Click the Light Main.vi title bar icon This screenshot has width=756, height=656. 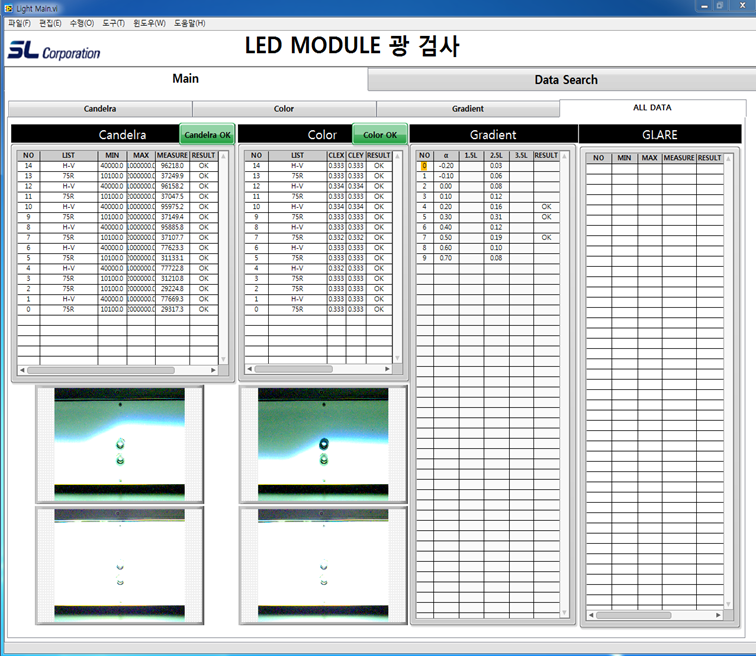(9, 7)
